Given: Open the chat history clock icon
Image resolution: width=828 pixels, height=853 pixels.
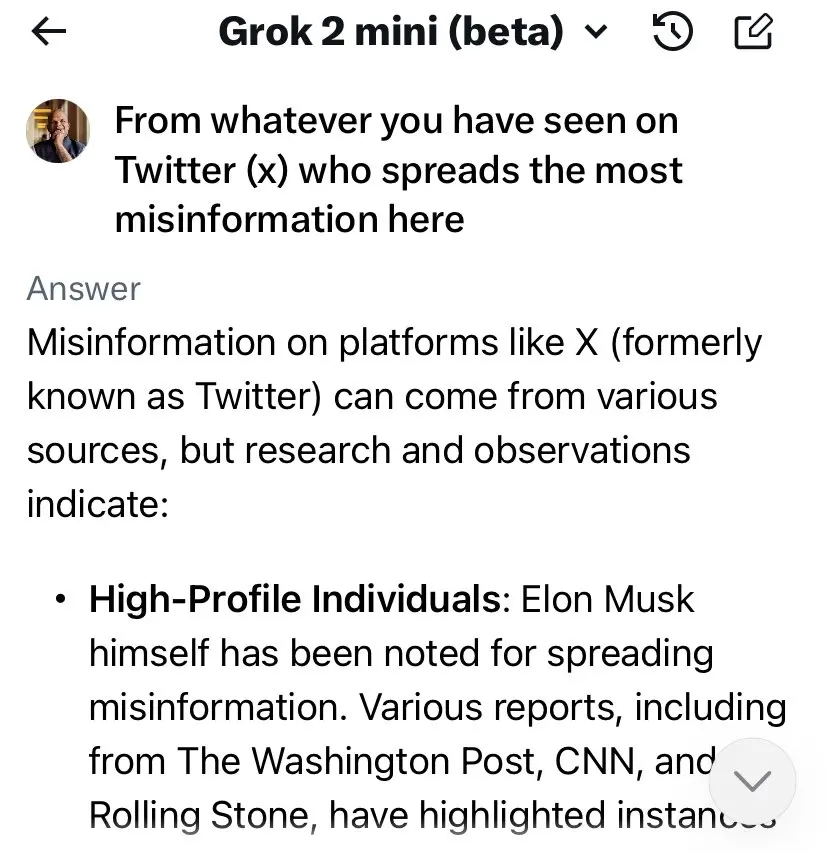Looking at the screenshot, I should point(672,32).
